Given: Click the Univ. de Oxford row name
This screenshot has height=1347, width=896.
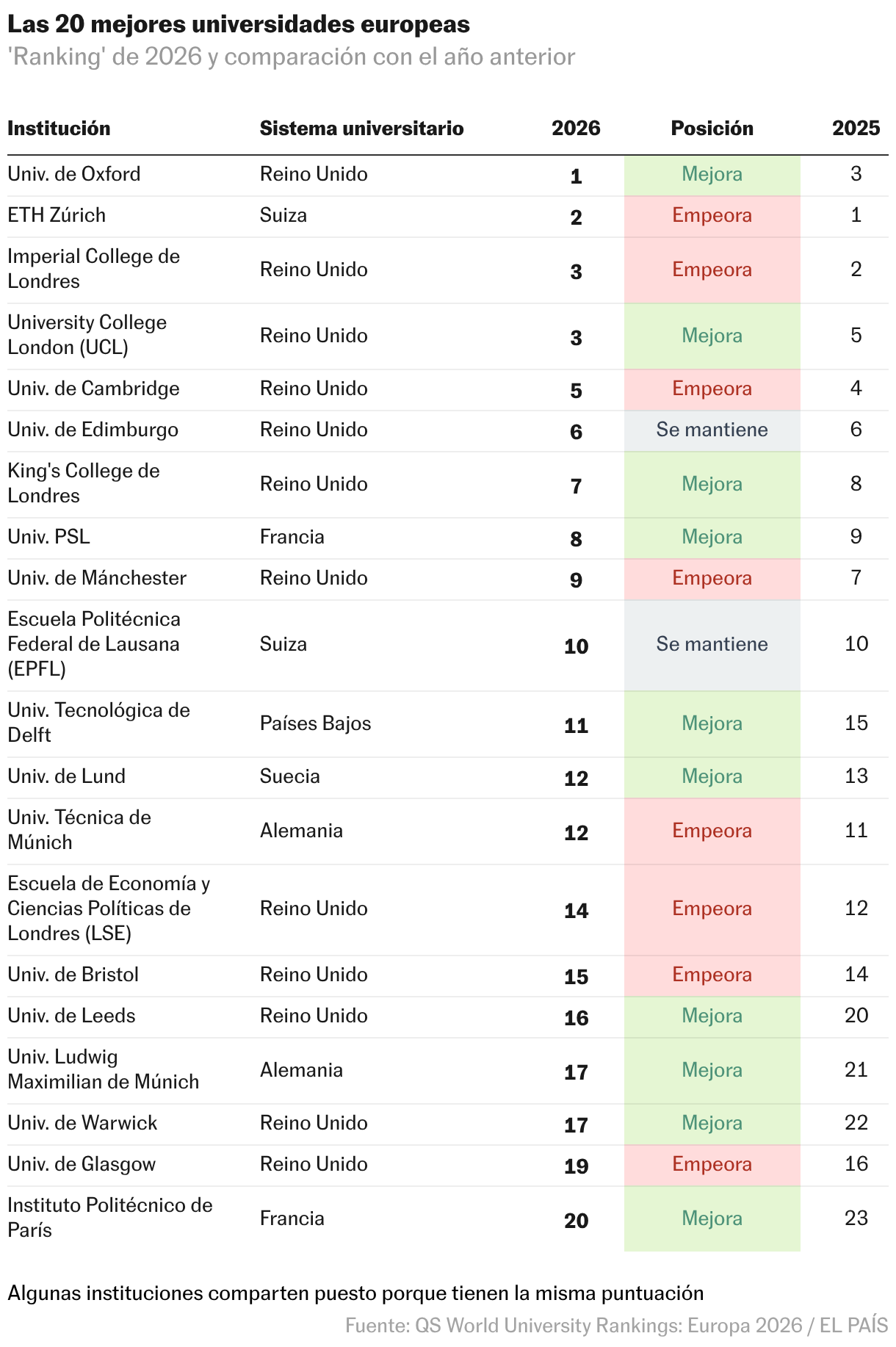Looking at the screenshot, I should [74, 174].
